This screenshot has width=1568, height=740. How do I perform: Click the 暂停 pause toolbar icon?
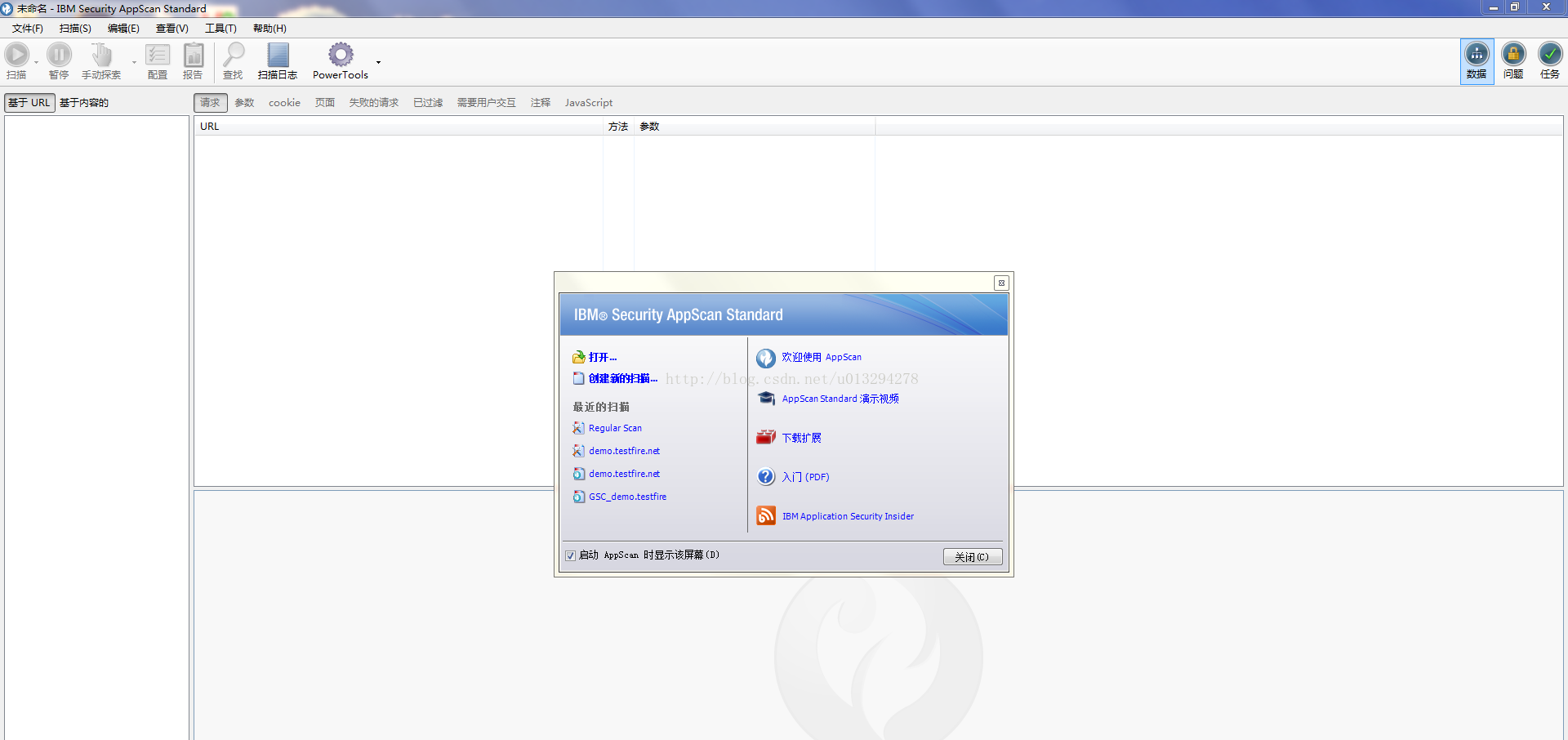coord(59,56)
